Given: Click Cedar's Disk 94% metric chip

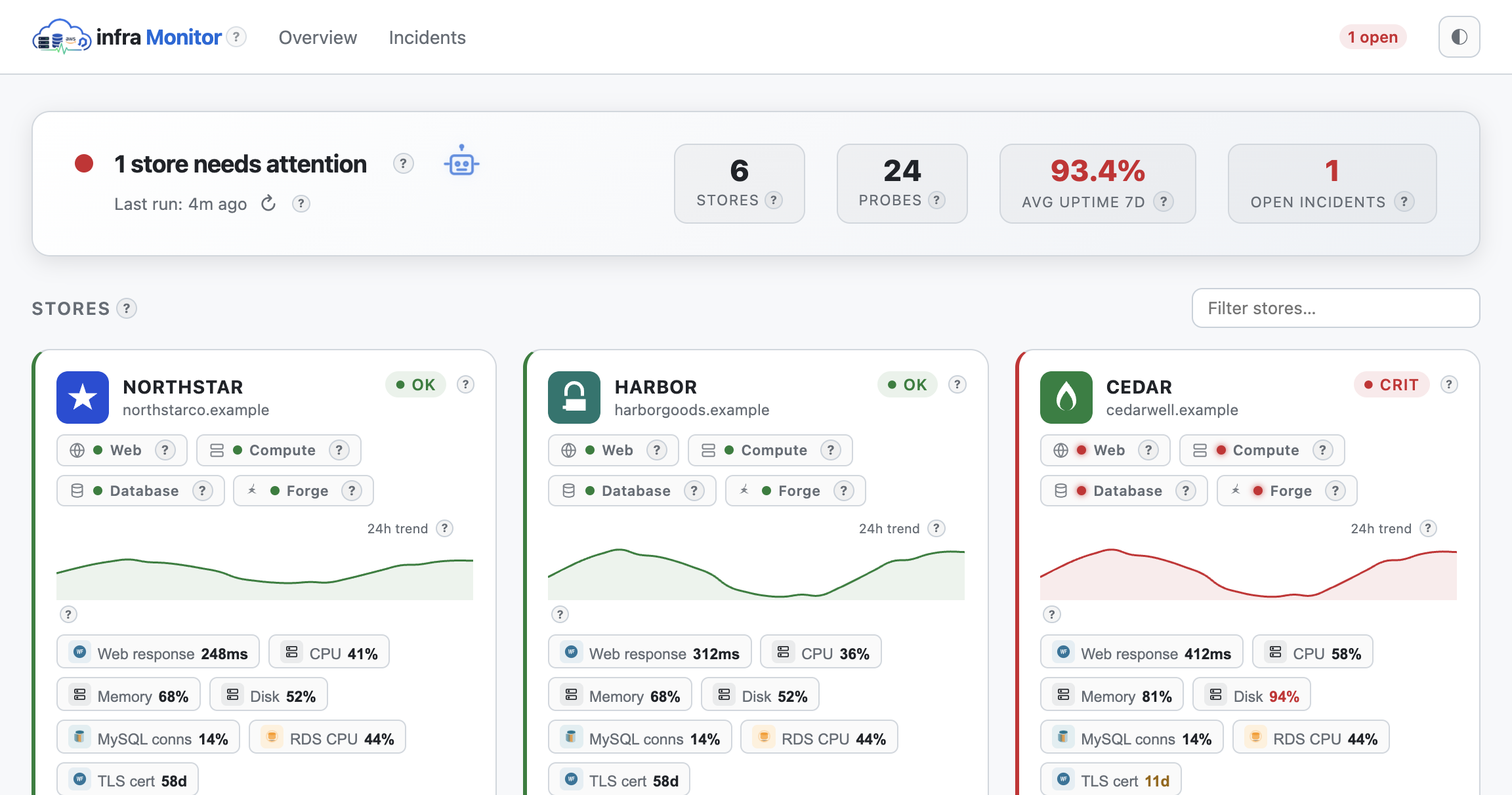Looking at the screenshot, I should tap(1251, 696).
